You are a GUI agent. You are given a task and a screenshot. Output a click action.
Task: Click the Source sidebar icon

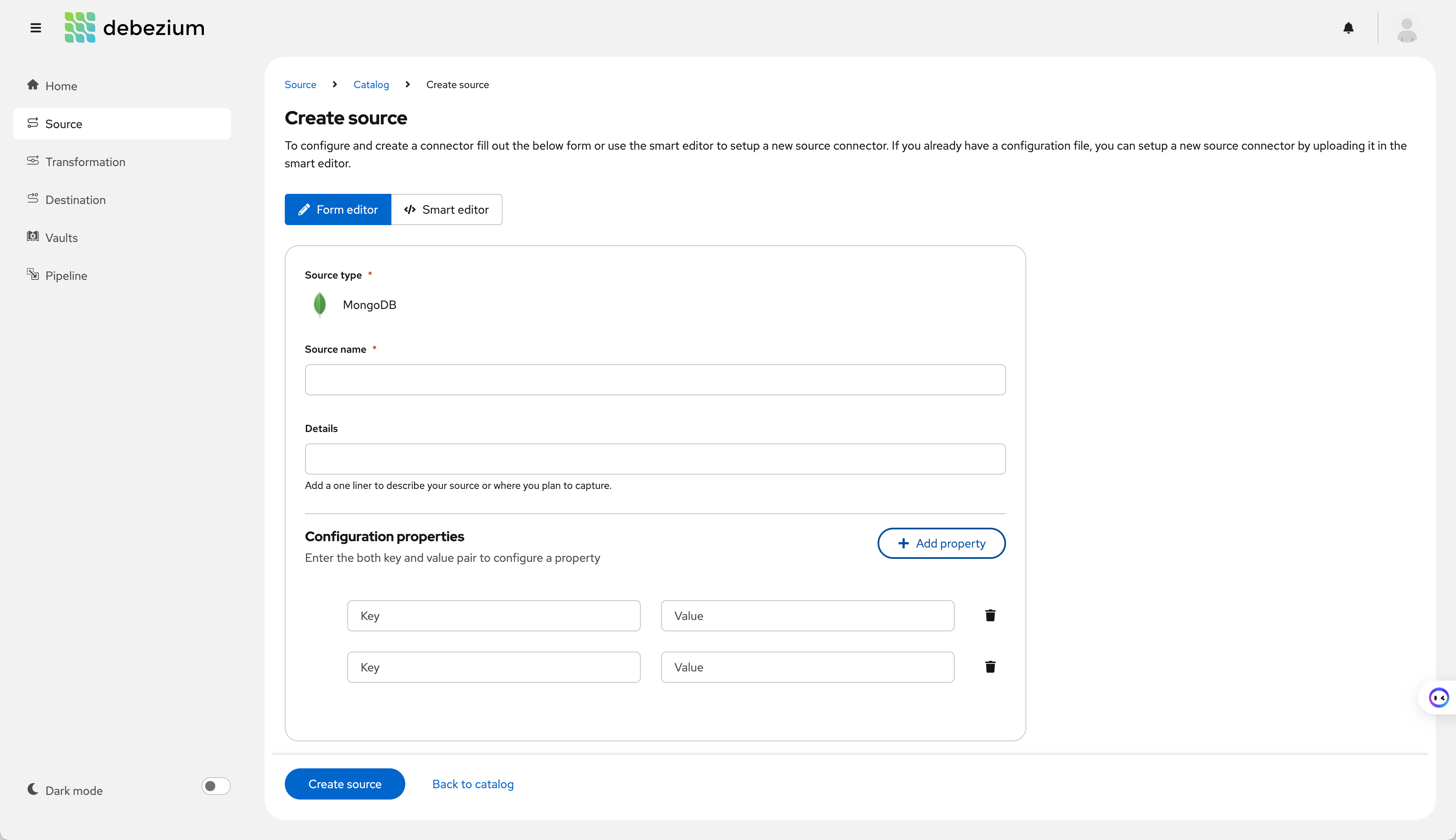(x=33, y=124)
